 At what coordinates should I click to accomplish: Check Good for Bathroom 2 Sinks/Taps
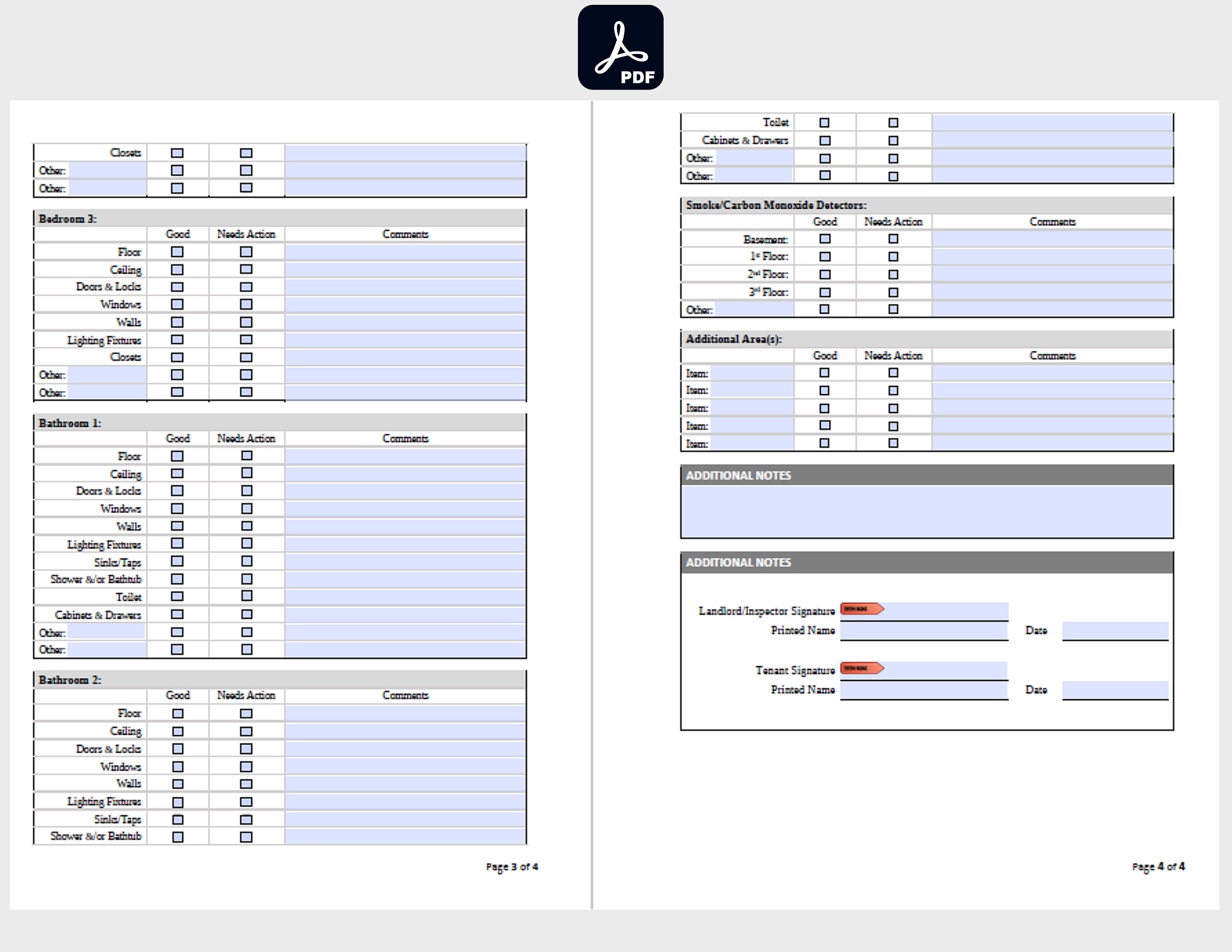(x=178, y=819)
